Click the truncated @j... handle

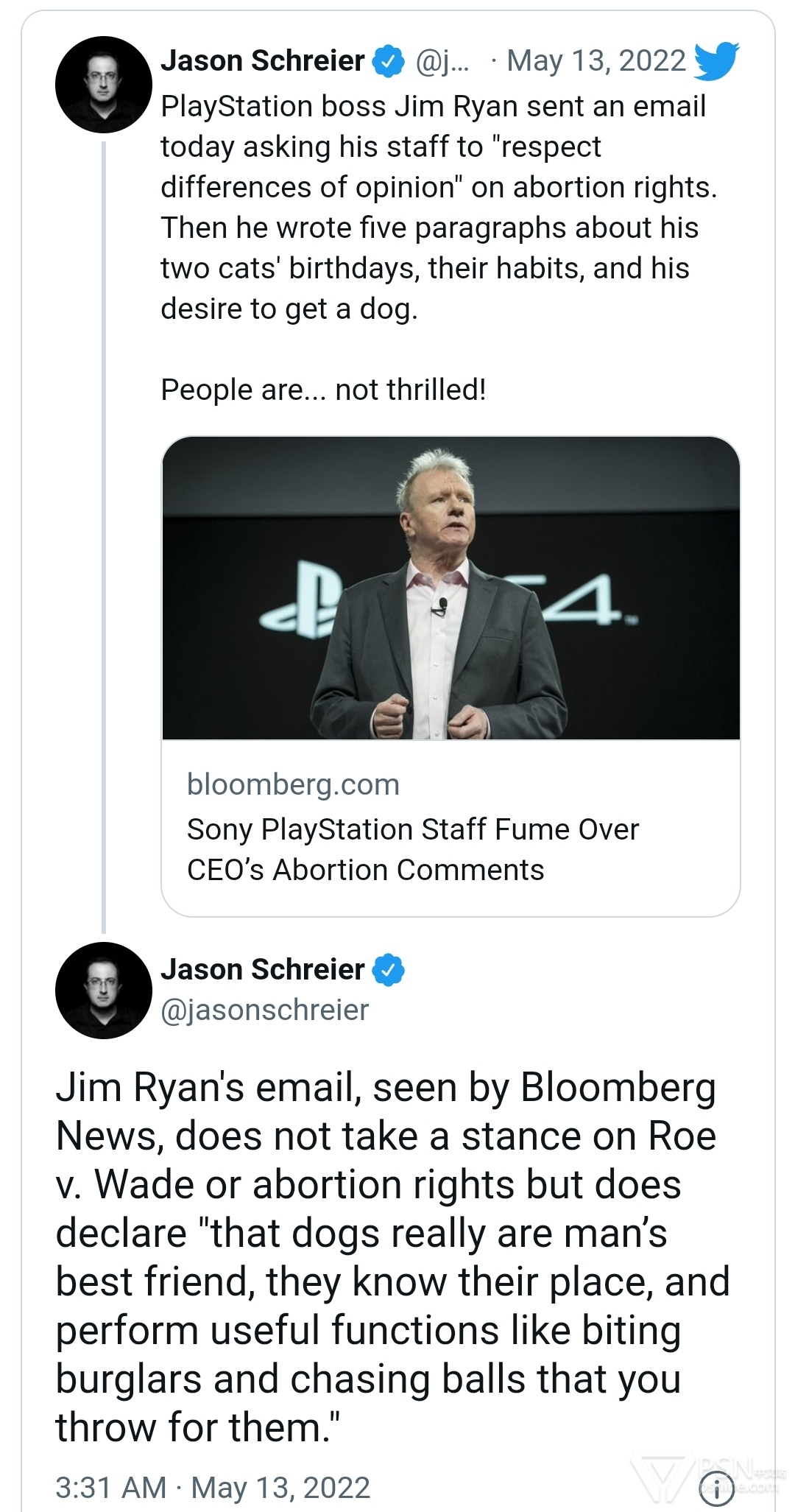442,60
